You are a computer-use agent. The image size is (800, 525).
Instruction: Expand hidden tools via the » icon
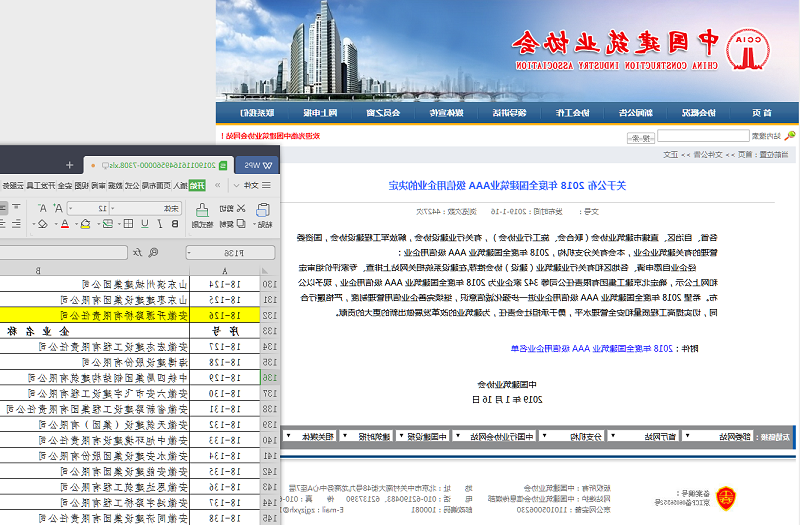tap(218, 185)
